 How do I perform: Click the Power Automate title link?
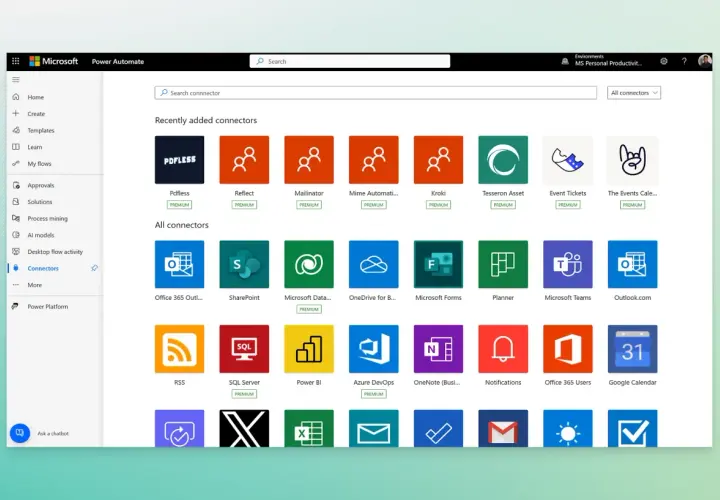point(118,62)
